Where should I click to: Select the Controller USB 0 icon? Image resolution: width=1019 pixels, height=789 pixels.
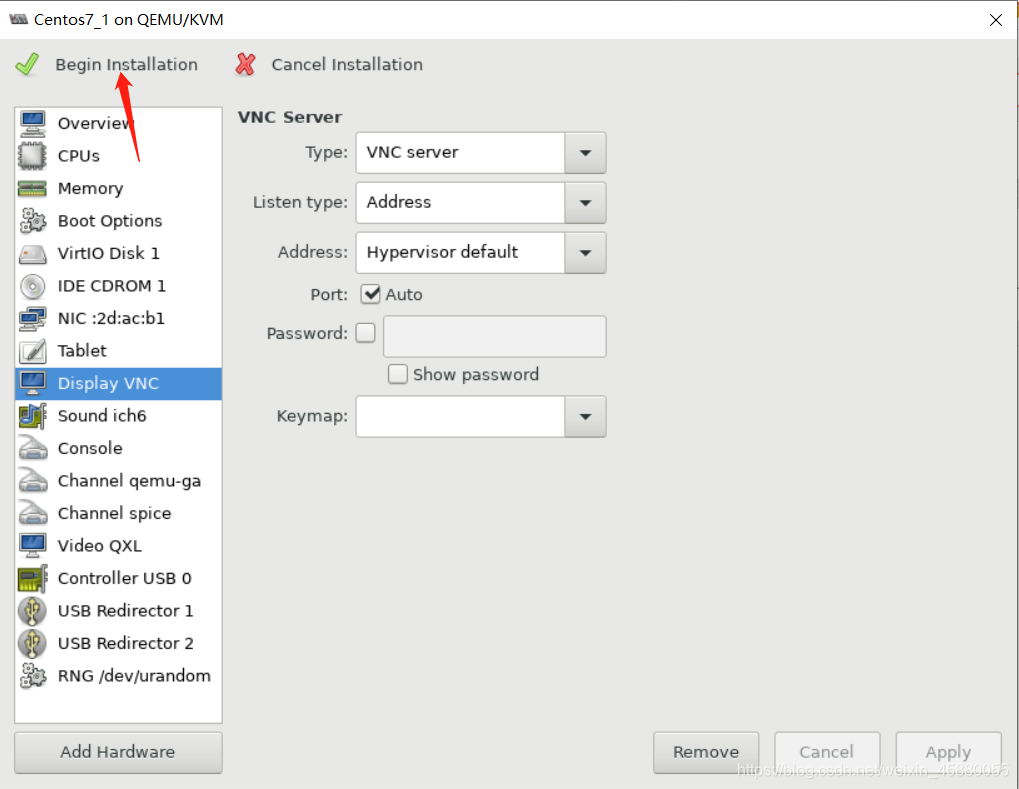[x=32, y=578]
